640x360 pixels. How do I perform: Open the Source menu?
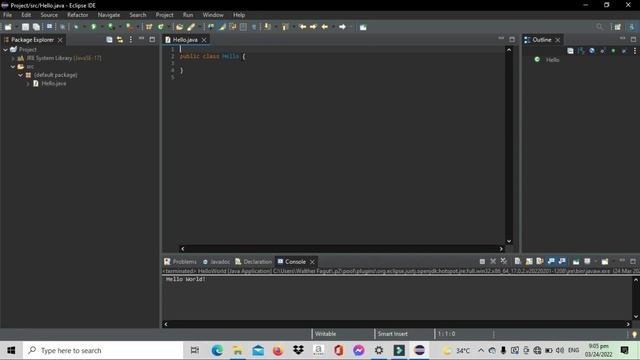tap(49, 15)
